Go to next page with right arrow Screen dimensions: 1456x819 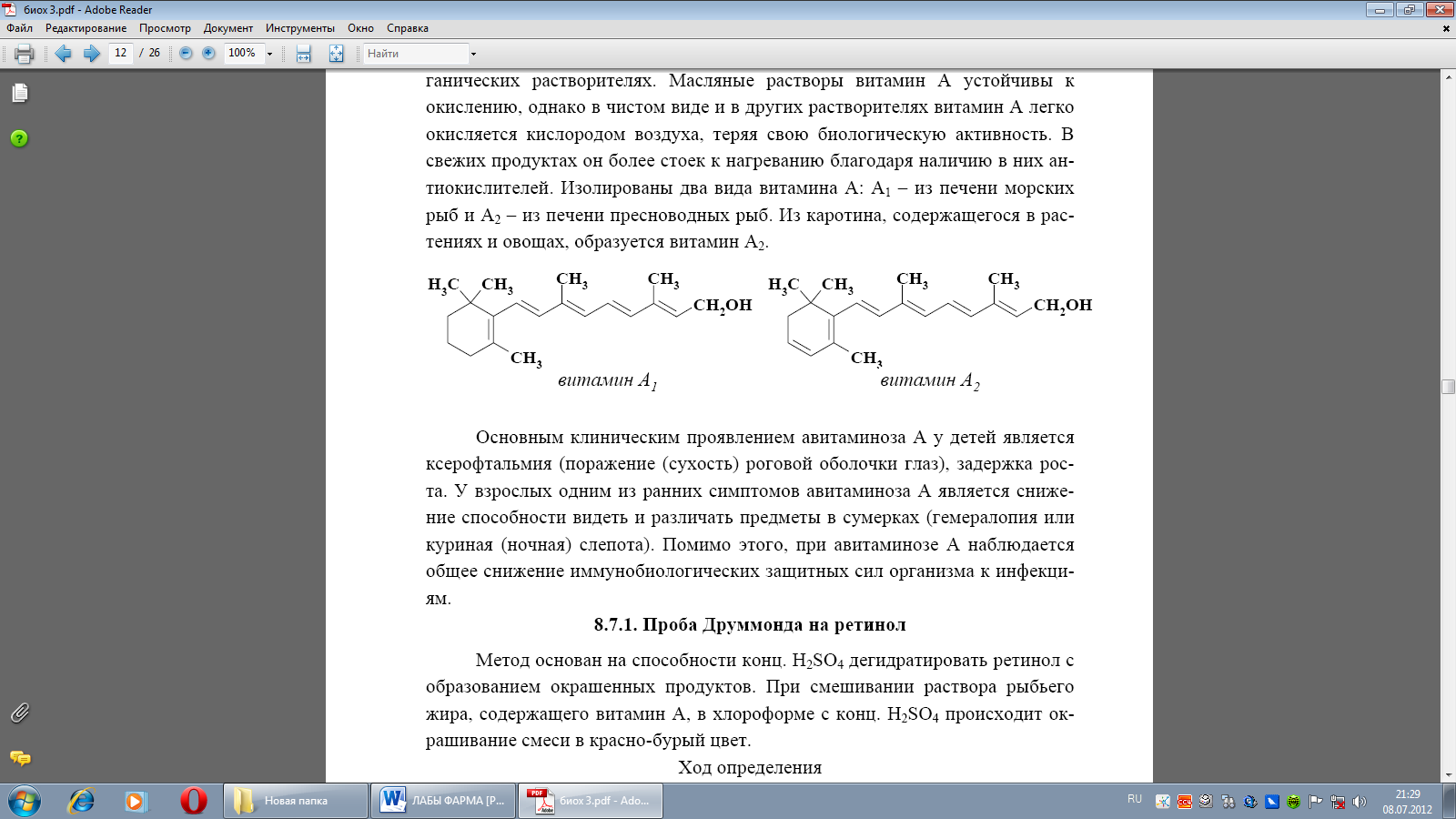(91, 54)
